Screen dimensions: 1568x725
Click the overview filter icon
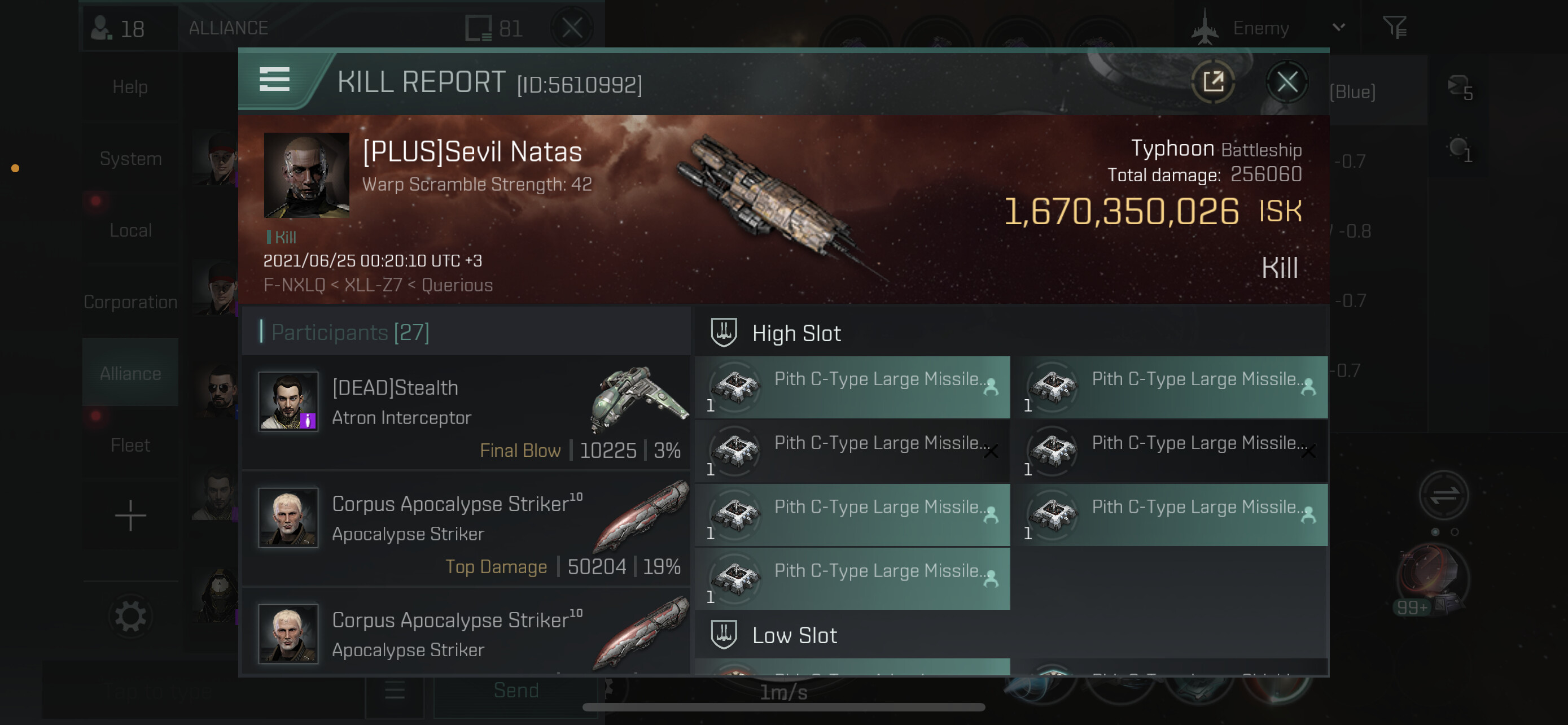[x=1394, y=28]
